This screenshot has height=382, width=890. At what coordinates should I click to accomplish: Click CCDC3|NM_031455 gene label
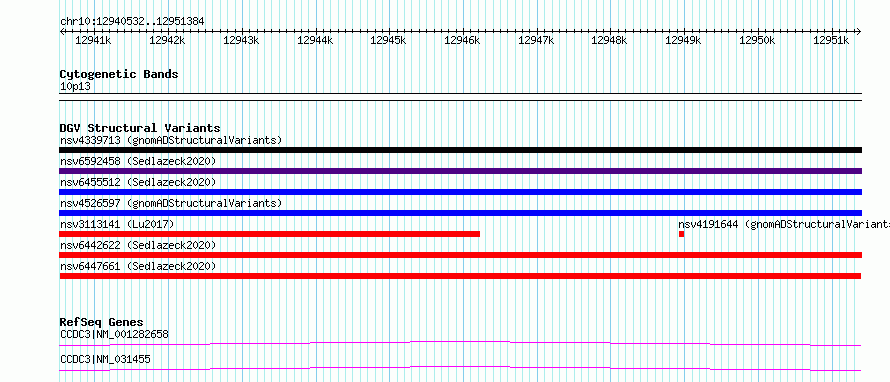point(105,359)
